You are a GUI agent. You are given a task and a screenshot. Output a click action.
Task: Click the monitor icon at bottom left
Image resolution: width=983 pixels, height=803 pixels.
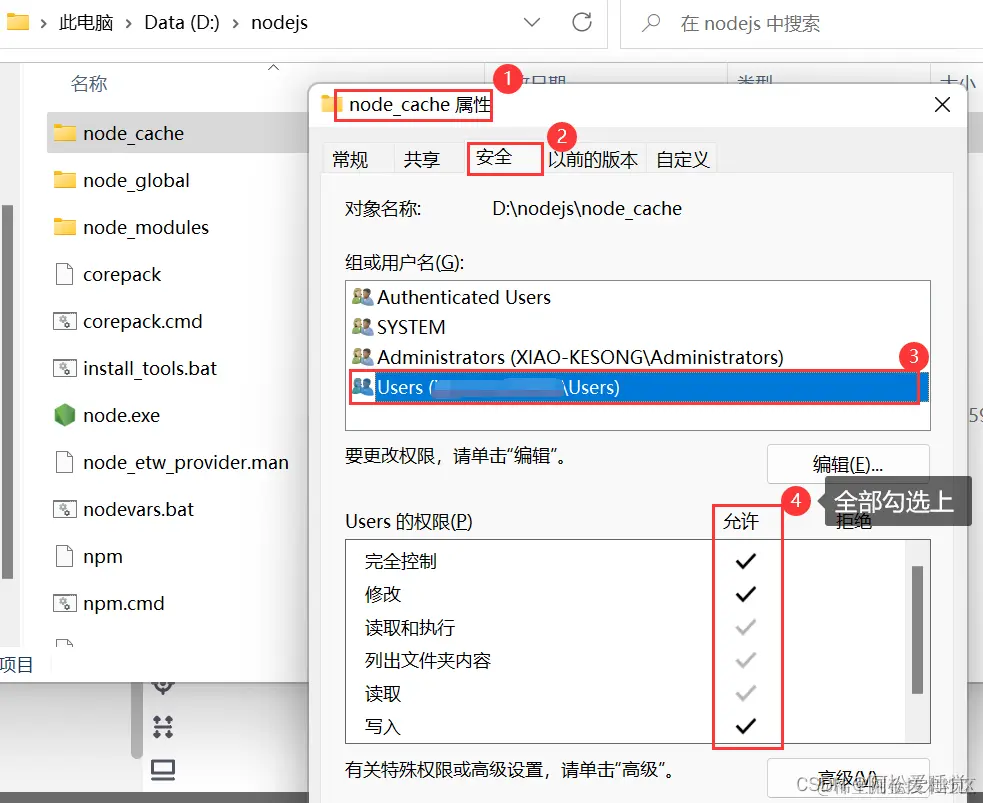[x=163, y=770]
